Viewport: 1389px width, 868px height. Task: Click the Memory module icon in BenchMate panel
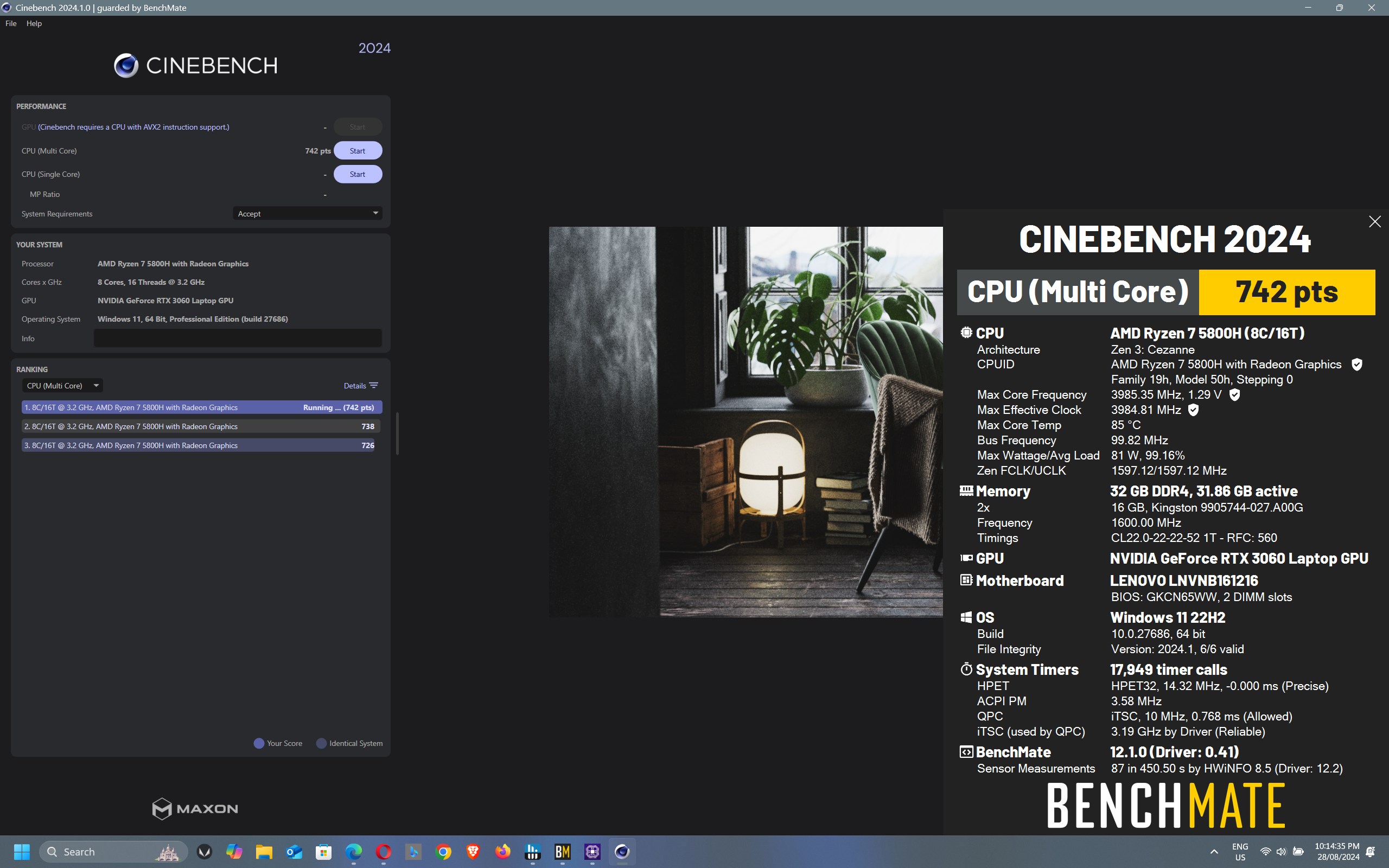tap(966, 490)
